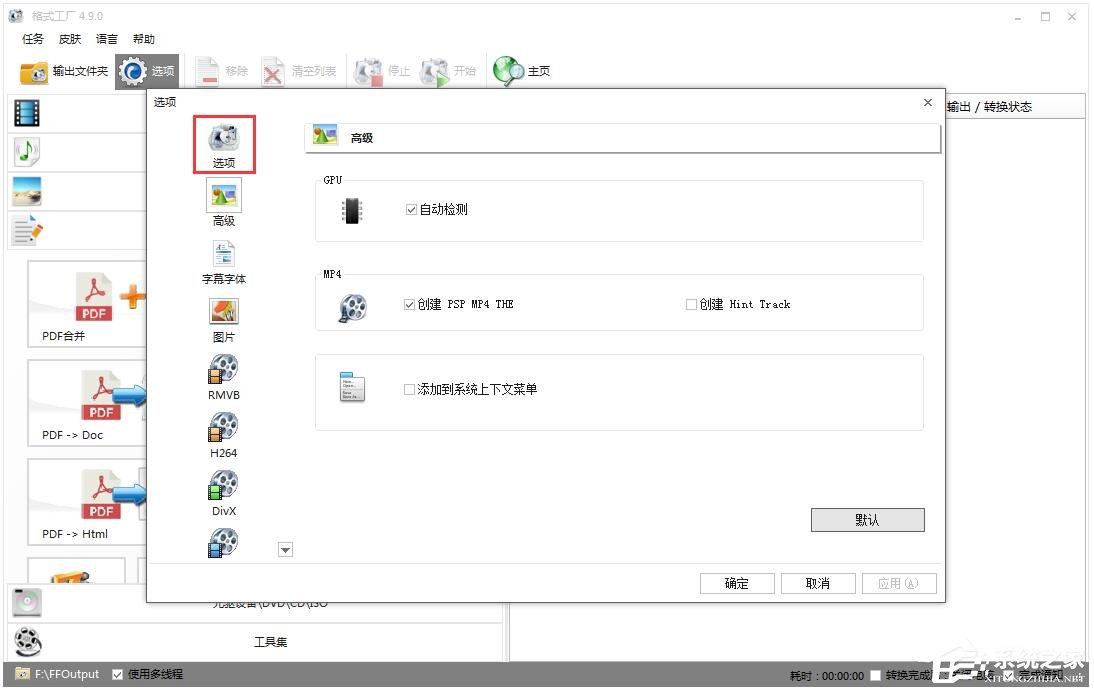Confirm with the 确定 button
The height and width of the screenshot is (692, 1094).
pyautogui.click(x=737, y=583)
